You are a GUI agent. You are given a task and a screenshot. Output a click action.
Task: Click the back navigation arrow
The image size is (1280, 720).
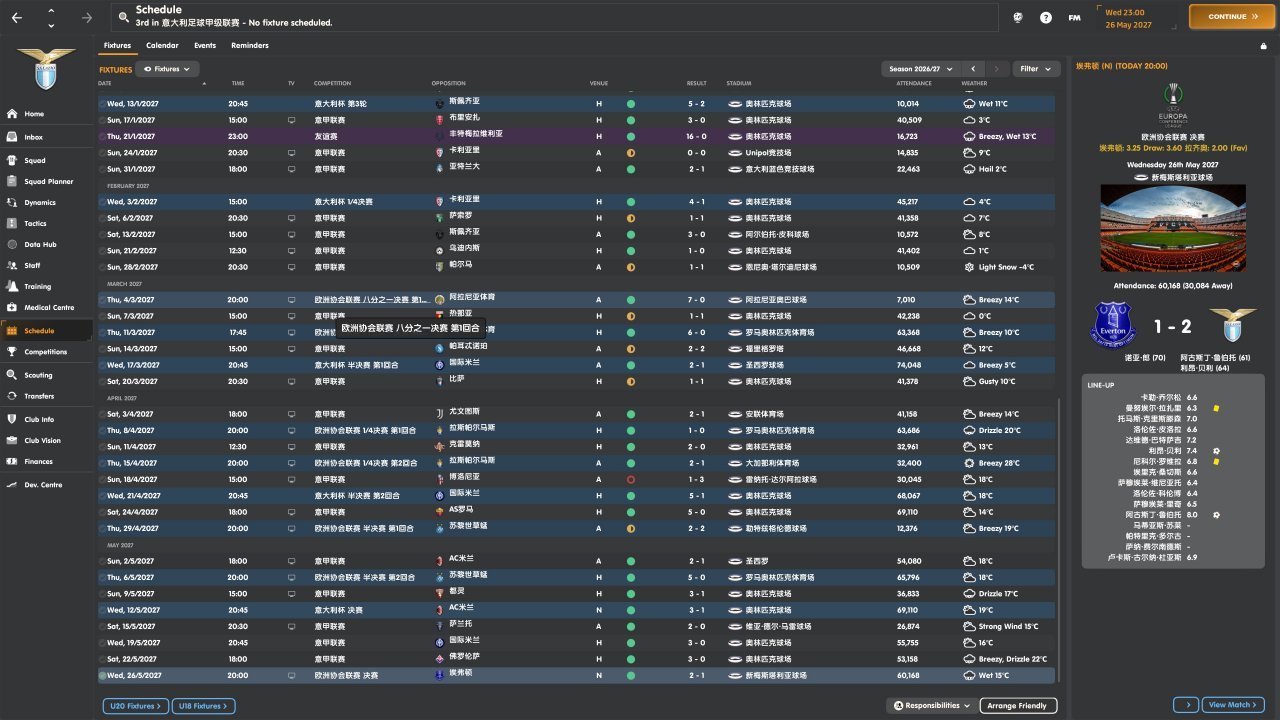[x=17, y=17]
